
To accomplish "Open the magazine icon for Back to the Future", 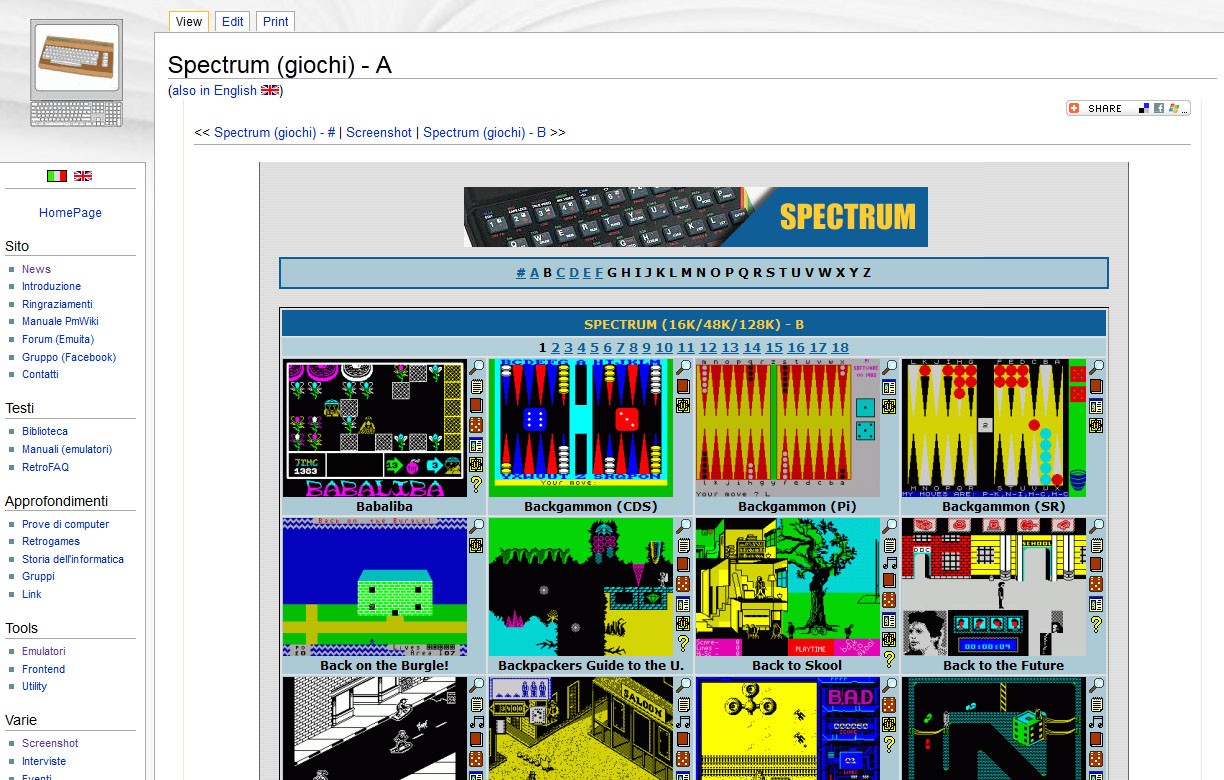I will click(x=1096, y=604).
